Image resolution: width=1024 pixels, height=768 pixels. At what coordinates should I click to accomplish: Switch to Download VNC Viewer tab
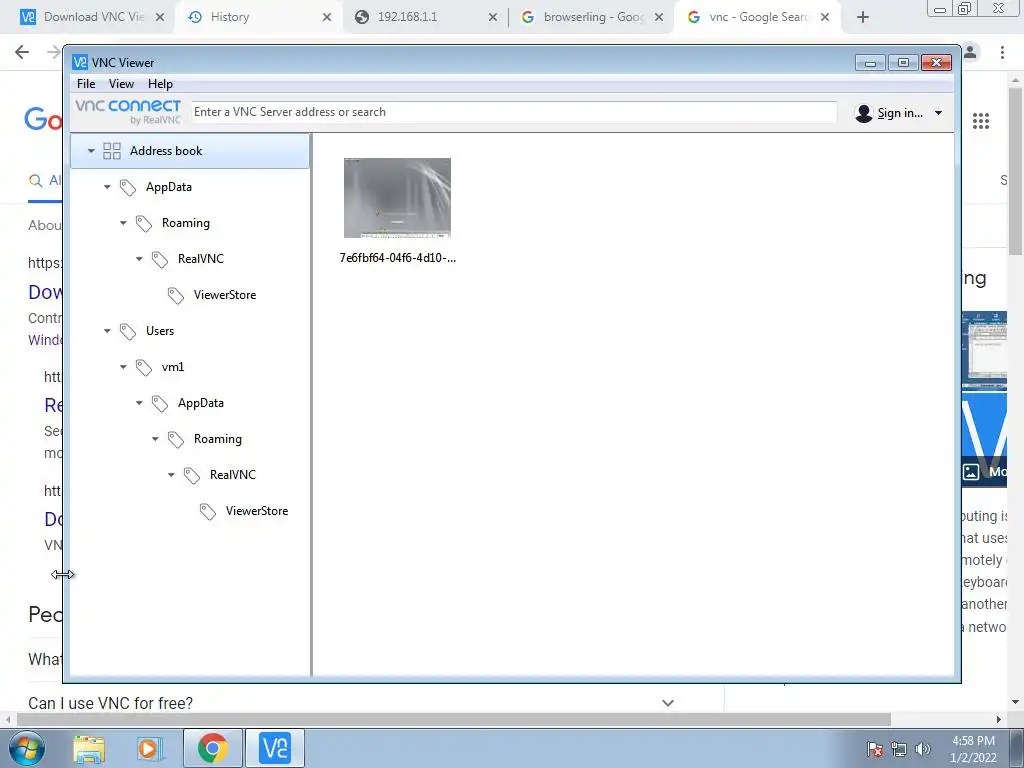point(91,18)
